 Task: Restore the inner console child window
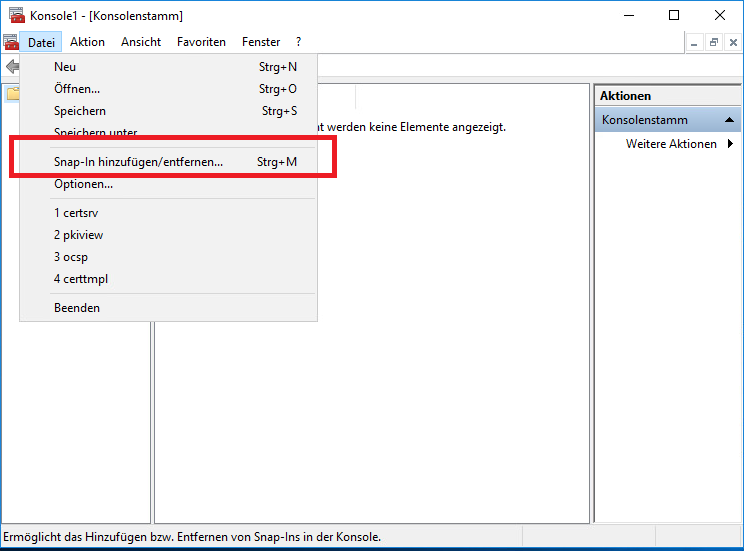pyautogui.click(x=714, y=42)
